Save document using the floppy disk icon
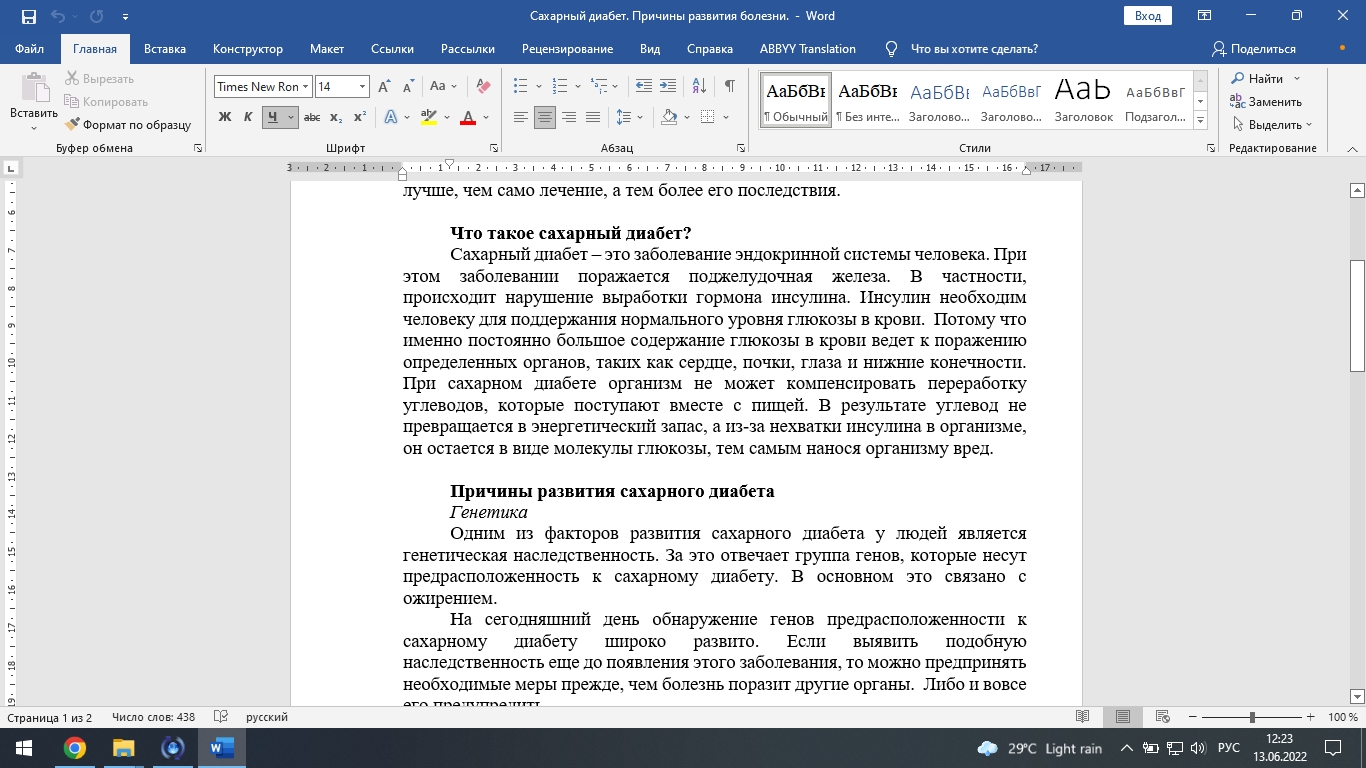1366x768 pixels. click(28, 16)
